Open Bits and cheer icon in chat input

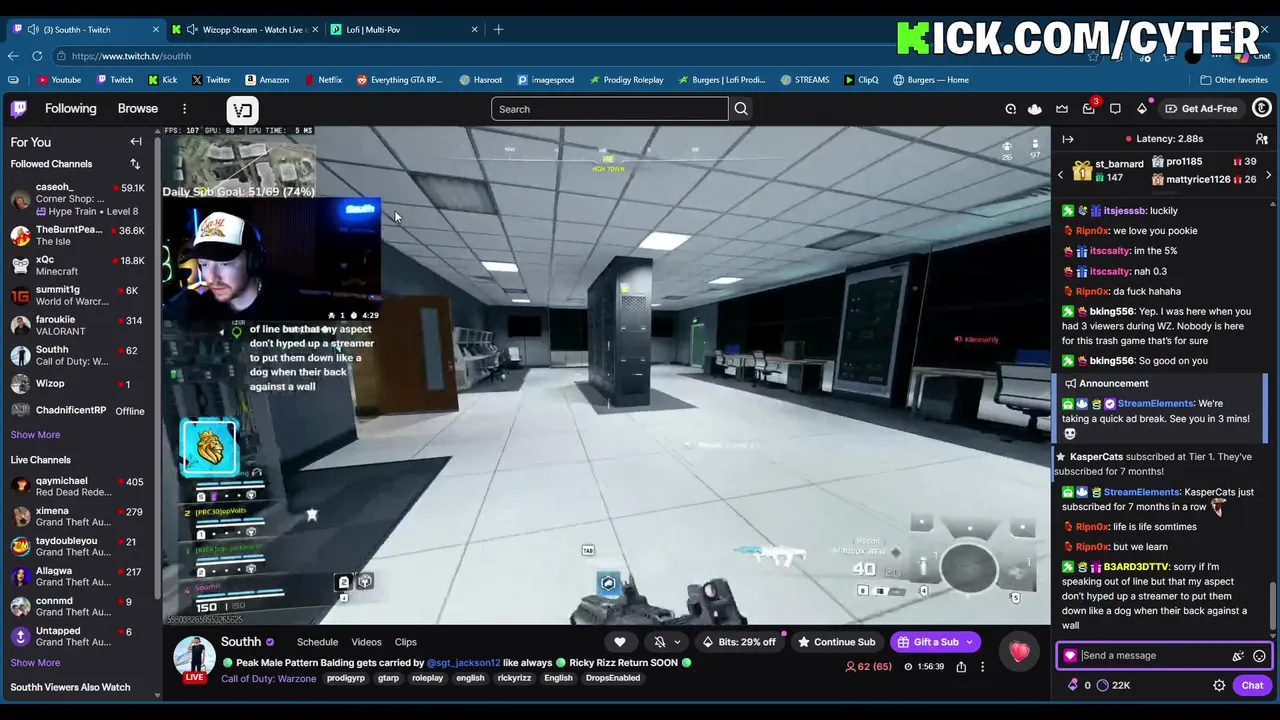click(1238, 656)
